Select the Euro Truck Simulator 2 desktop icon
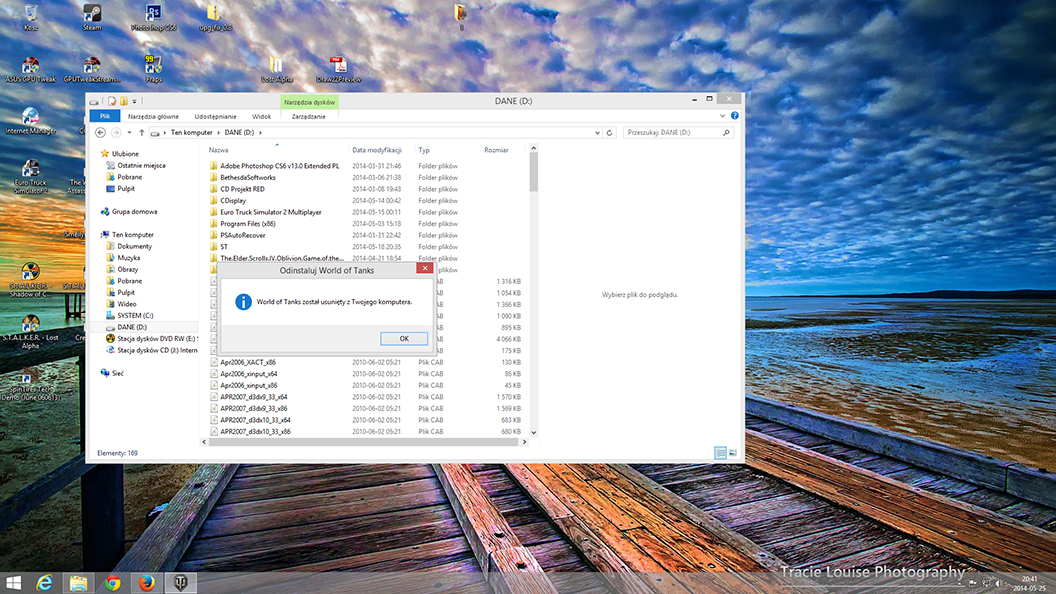 click(x=30, y=177)
